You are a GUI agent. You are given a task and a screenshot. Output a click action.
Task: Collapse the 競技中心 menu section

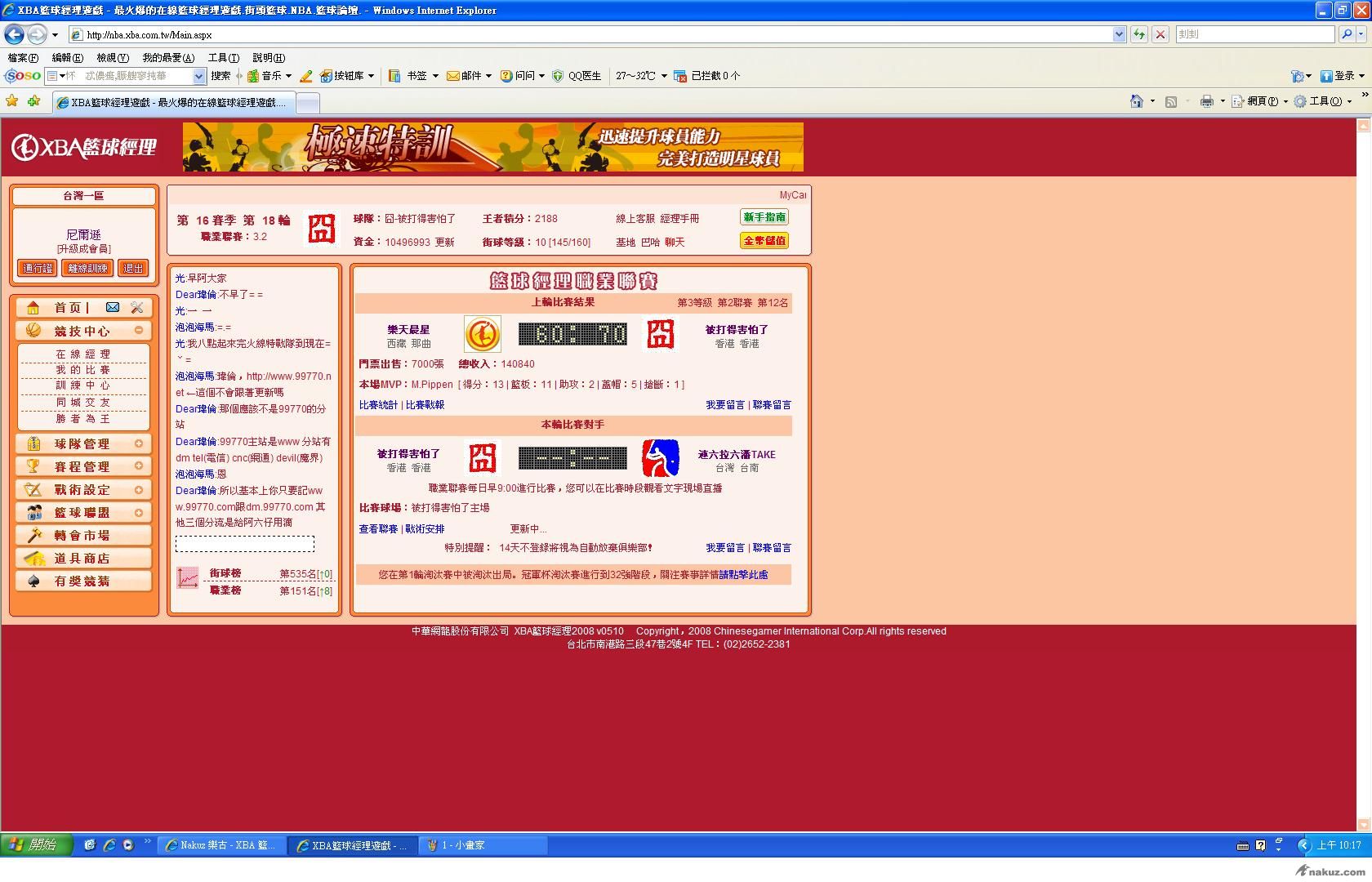point(139,330)
